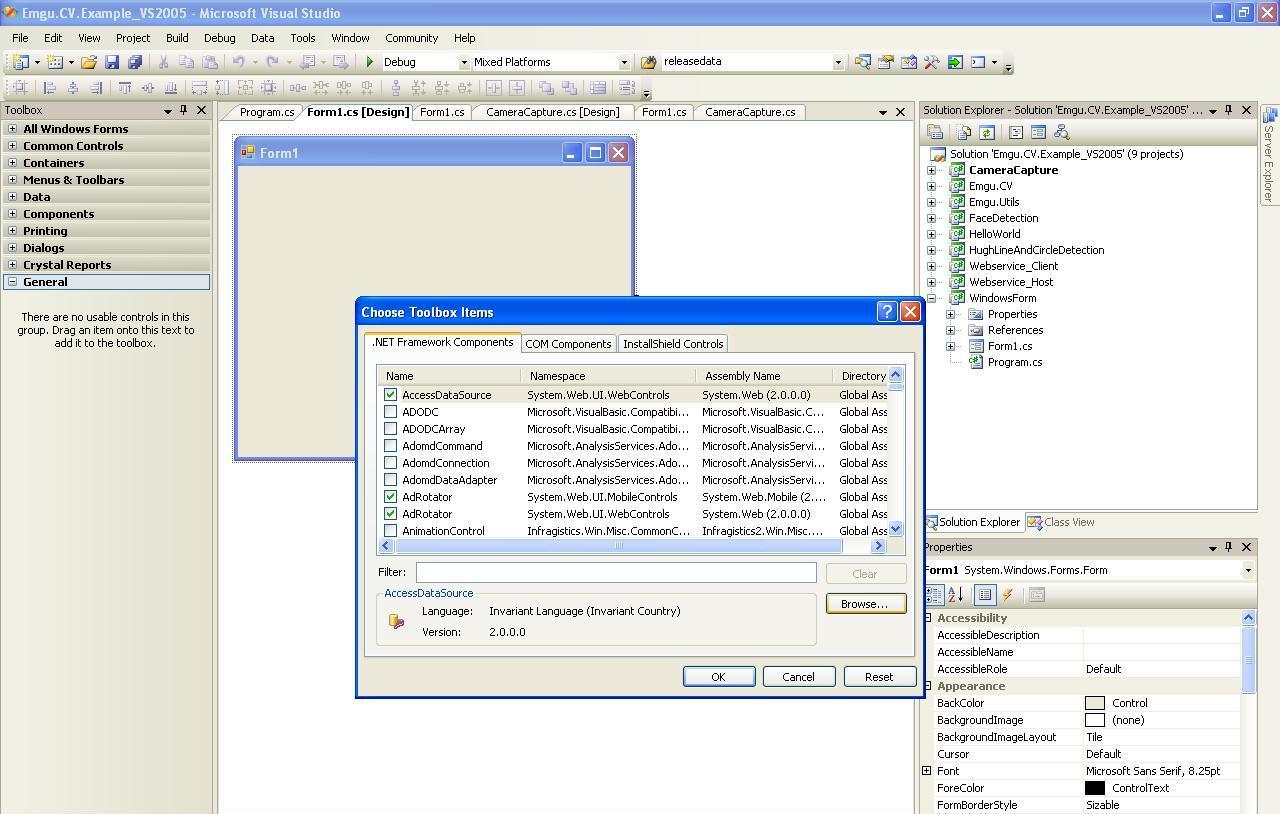Sort properties alphabetically with A-Z icon
Image resolution: width=1280 pixels, height=814 pixels.
pos(955,595)
